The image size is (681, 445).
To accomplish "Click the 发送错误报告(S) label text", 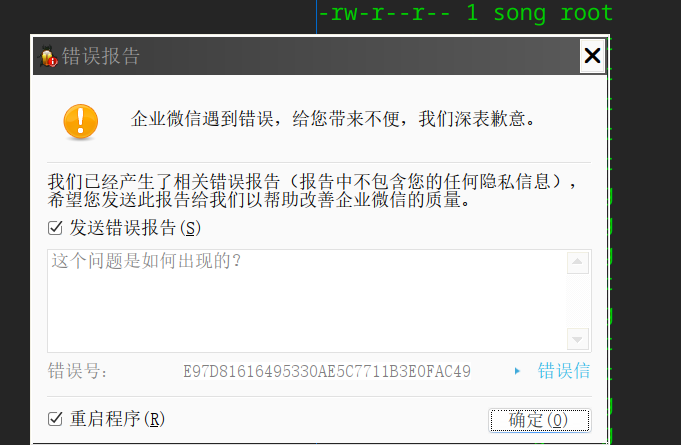I will coord(135,228).
